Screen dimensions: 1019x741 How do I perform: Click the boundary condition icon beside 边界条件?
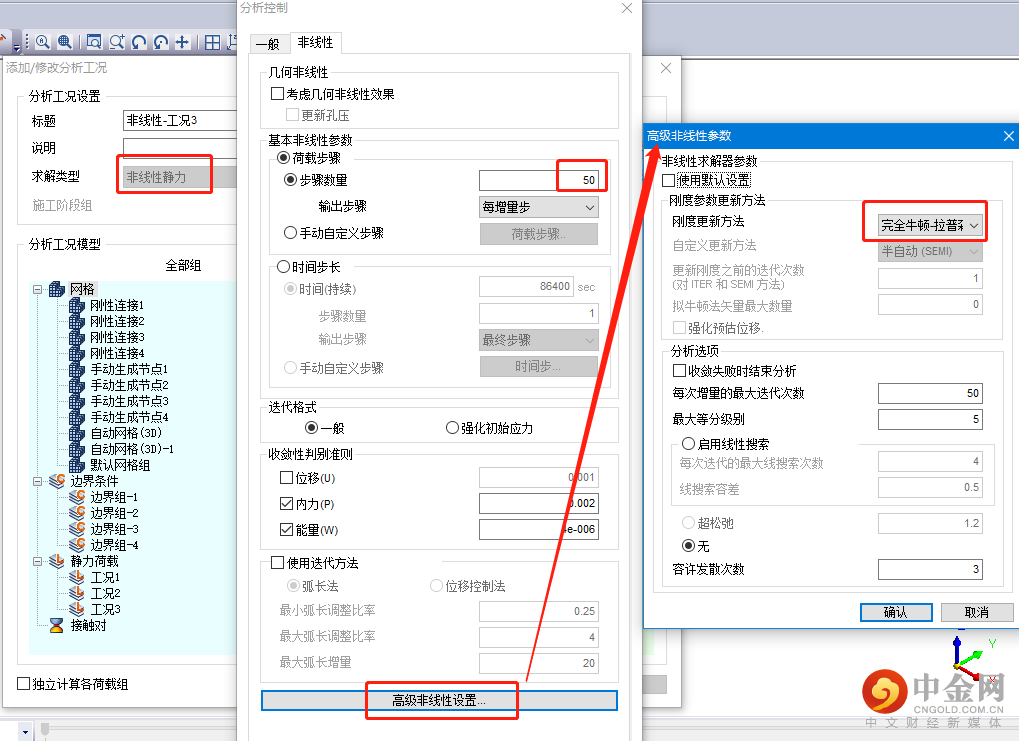tap(57, 481)
